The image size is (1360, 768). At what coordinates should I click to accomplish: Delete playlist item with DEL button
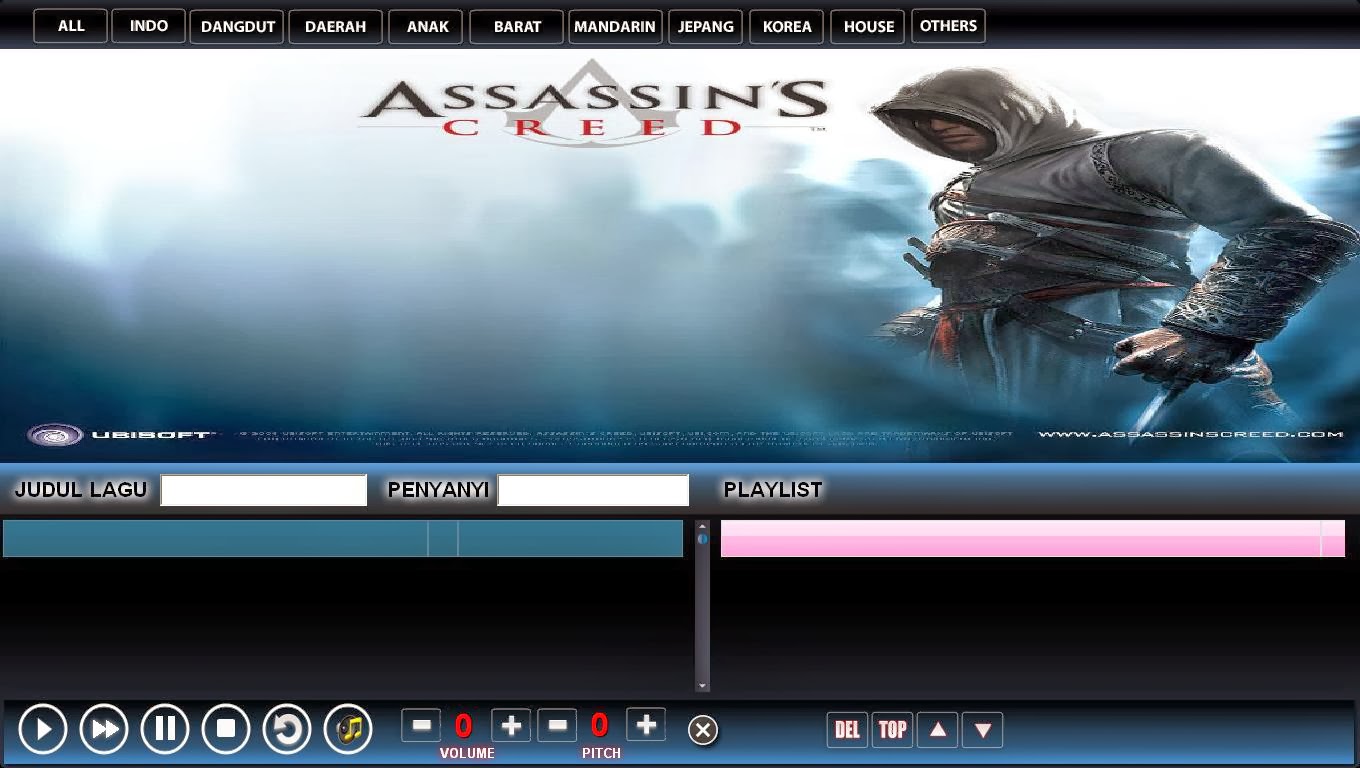click(847, 729)
